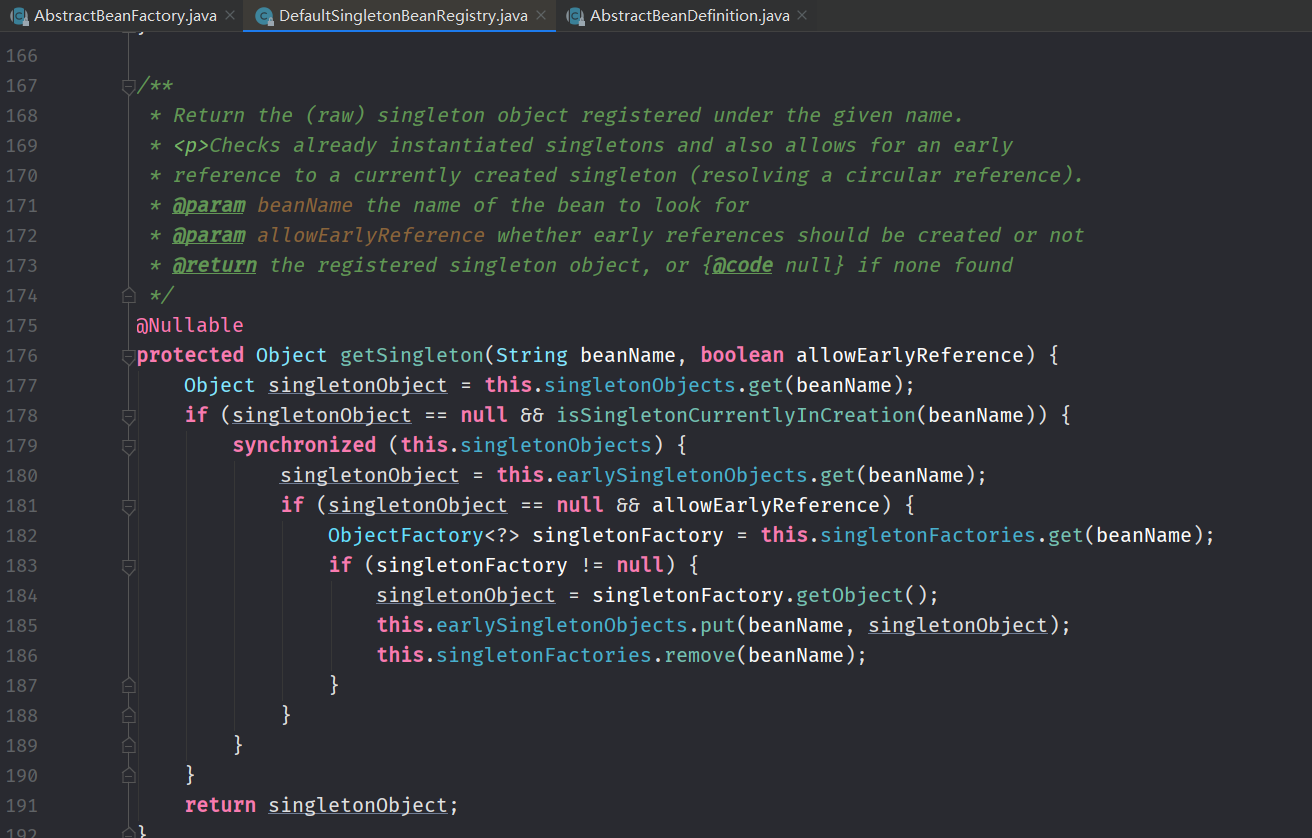The height and width of the screenshot is (838, 1312).
Task: Click the @Nullable annotation
Action: point(190,325)
